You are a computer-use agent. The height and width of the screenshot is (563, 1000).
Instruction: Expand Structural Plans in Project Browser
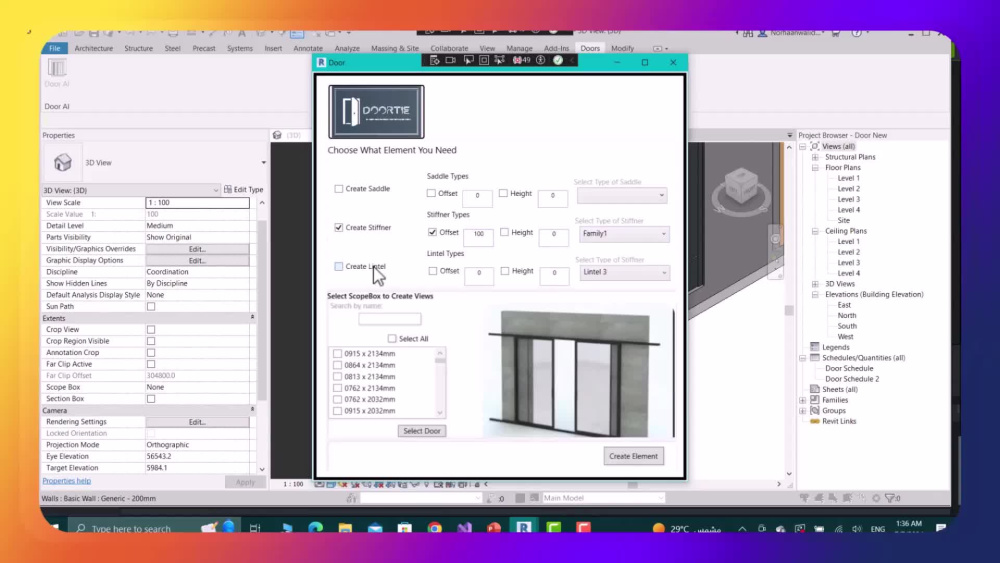pos(815,157)
